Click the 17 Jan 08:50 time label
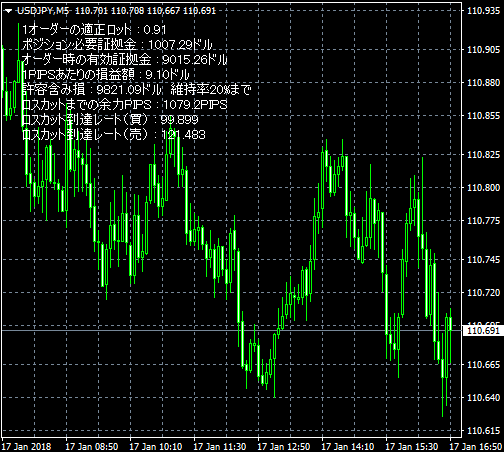 pos(92,447)
